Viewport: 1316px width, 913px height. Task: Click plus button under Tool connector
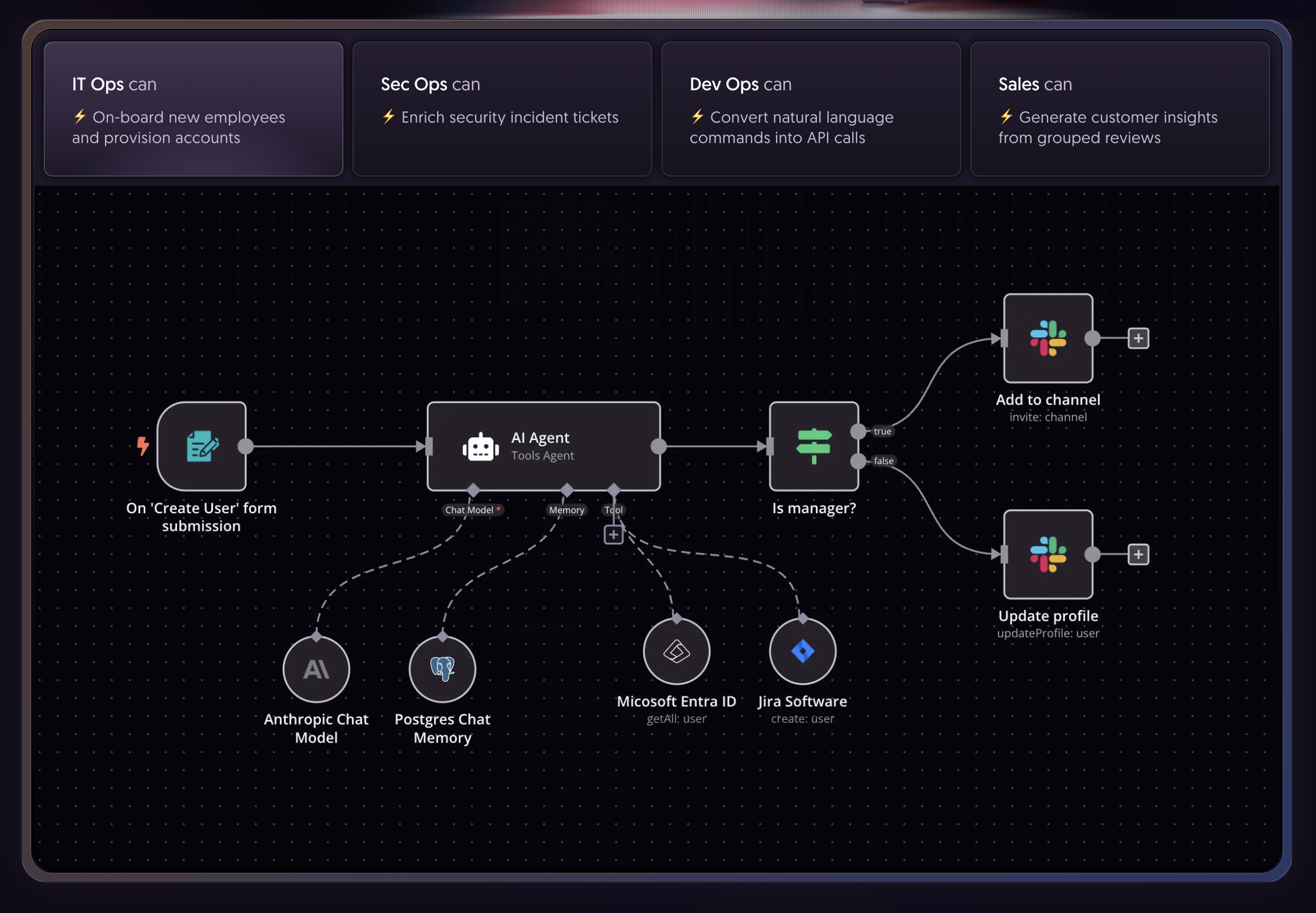pos(614,534)
